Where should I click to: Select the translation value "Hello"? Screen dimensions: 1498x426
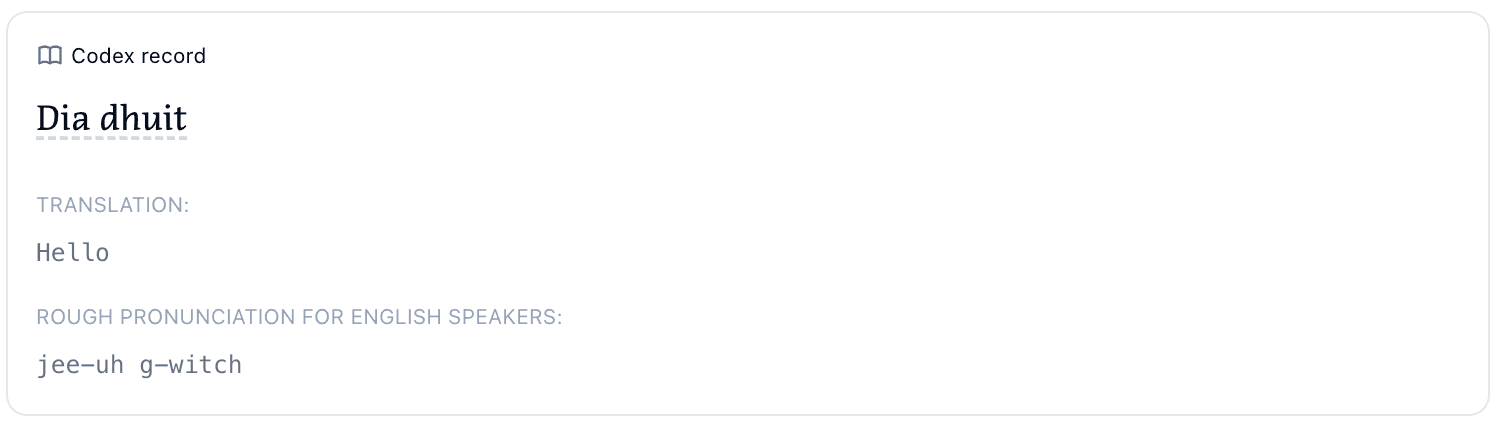[73, 253]
